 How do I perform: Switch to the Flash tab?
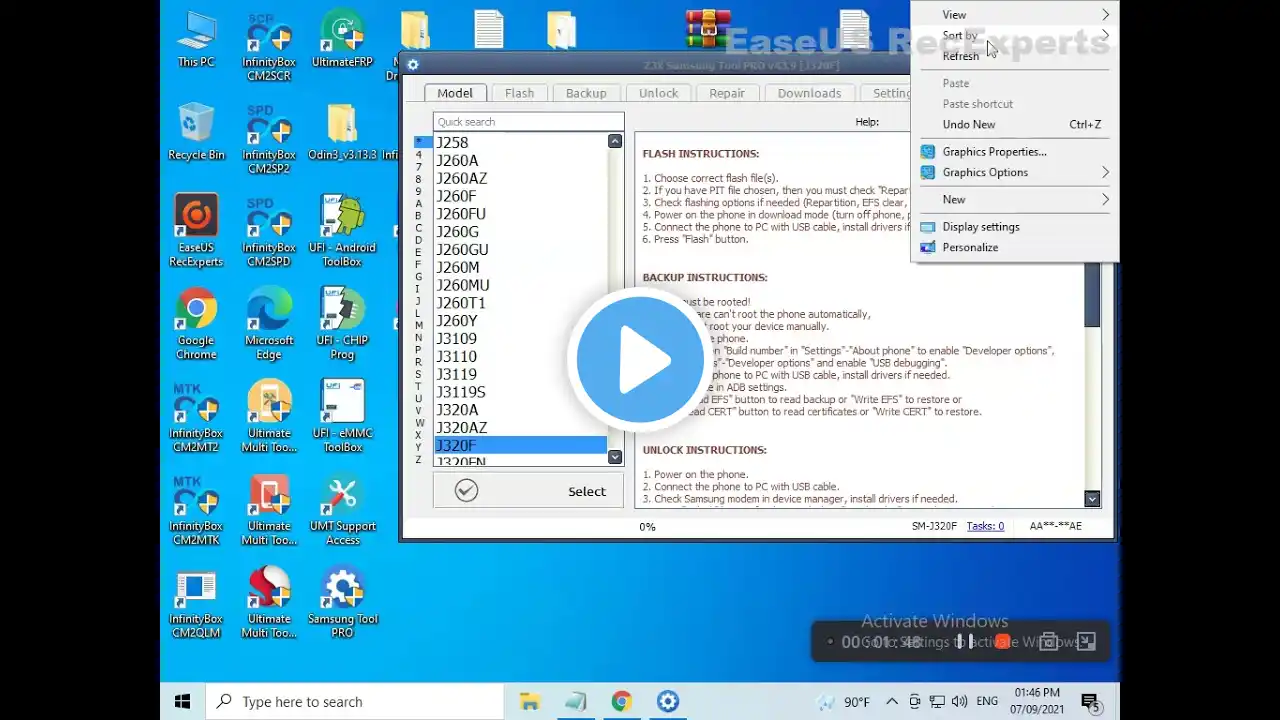(x=519, y=93)
